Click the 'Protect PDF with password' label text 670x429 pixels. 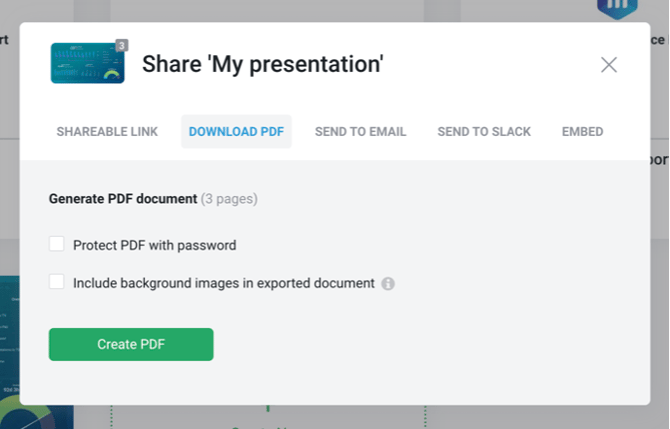pos(154,245)
